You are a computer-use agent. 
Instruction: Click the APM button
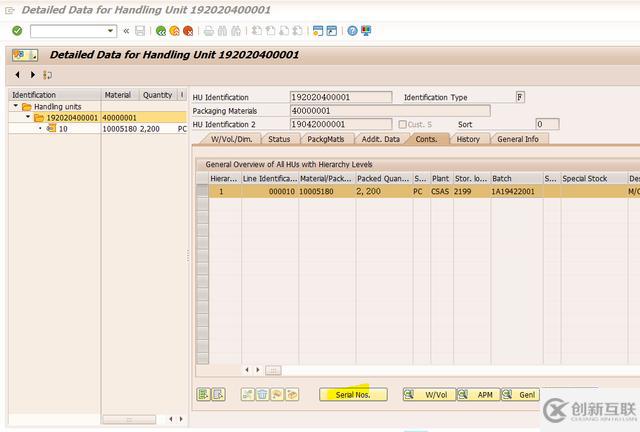478,395
